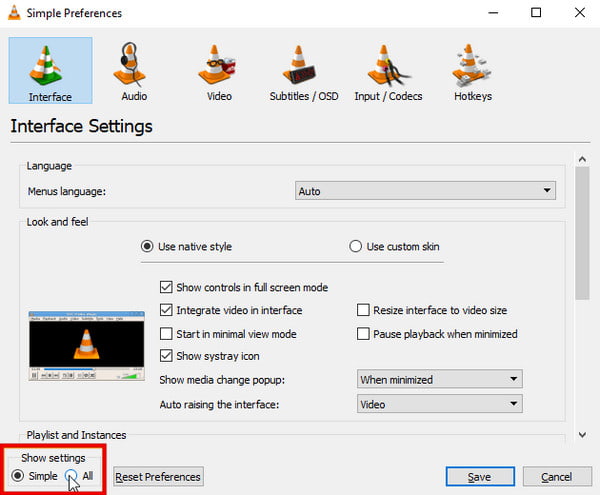Click the Look and feel group title
Screen dimensions: 600x495
tap(57, 222)
